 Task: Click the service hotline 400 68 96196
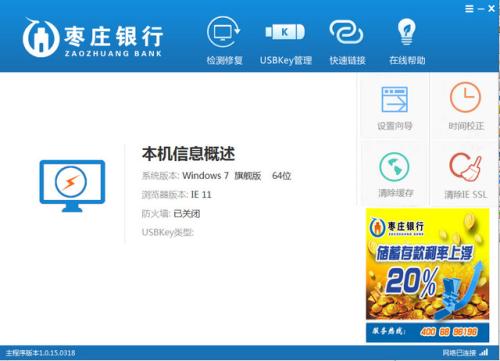click(449, 331)
